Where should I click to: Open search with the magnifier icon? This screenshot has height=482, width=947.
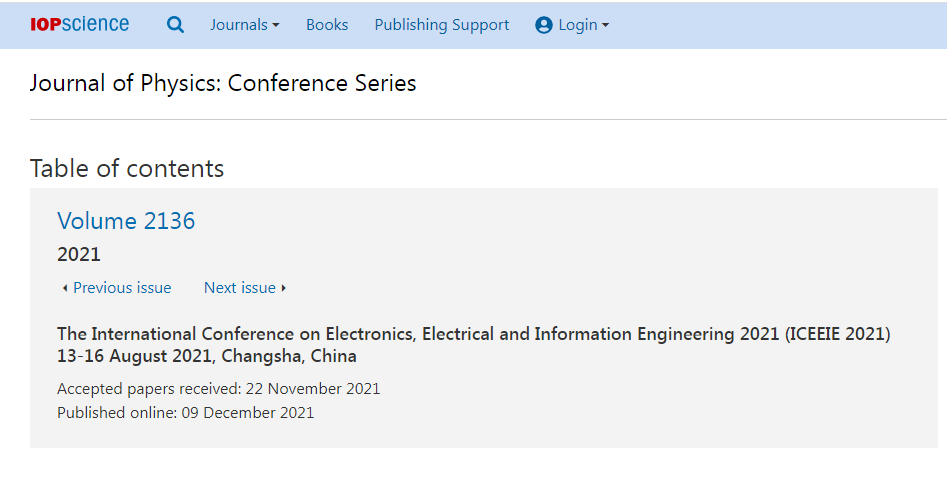click(175, 25)
